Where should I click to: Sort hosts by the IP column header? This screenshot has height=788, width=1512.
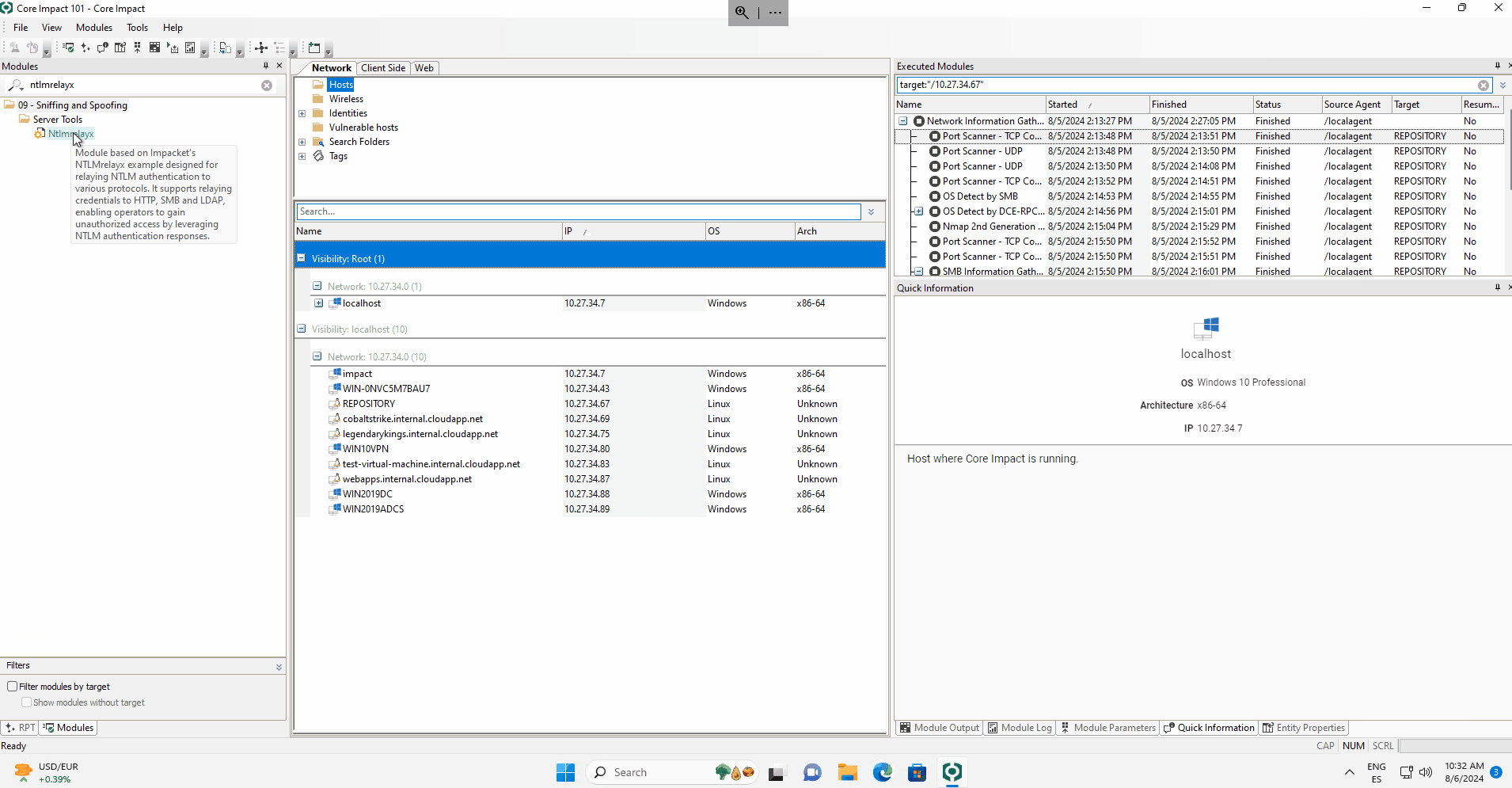point(633,231)
